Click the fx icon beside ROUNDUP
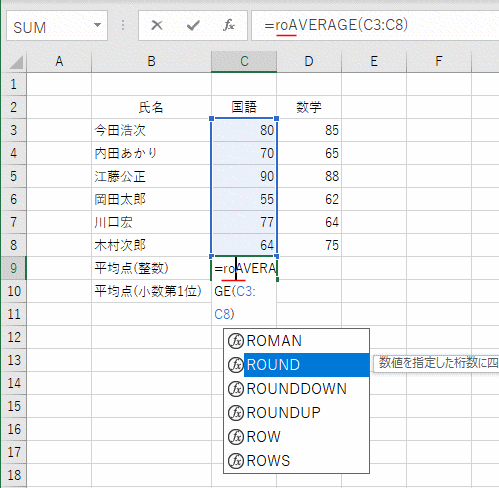 point(236,413)
